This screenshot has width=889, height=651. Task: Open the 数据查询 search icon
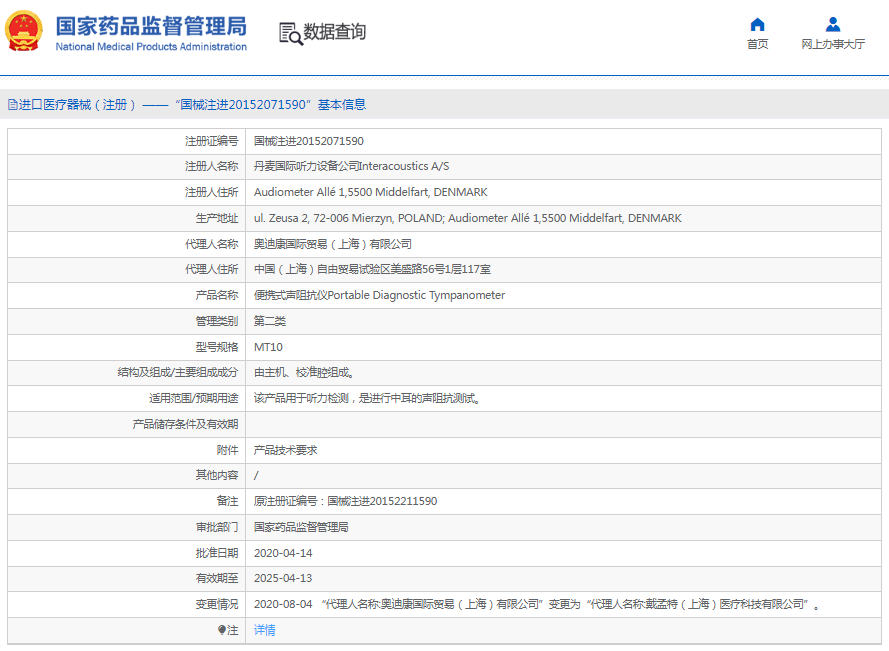click(x=291, y=33)
